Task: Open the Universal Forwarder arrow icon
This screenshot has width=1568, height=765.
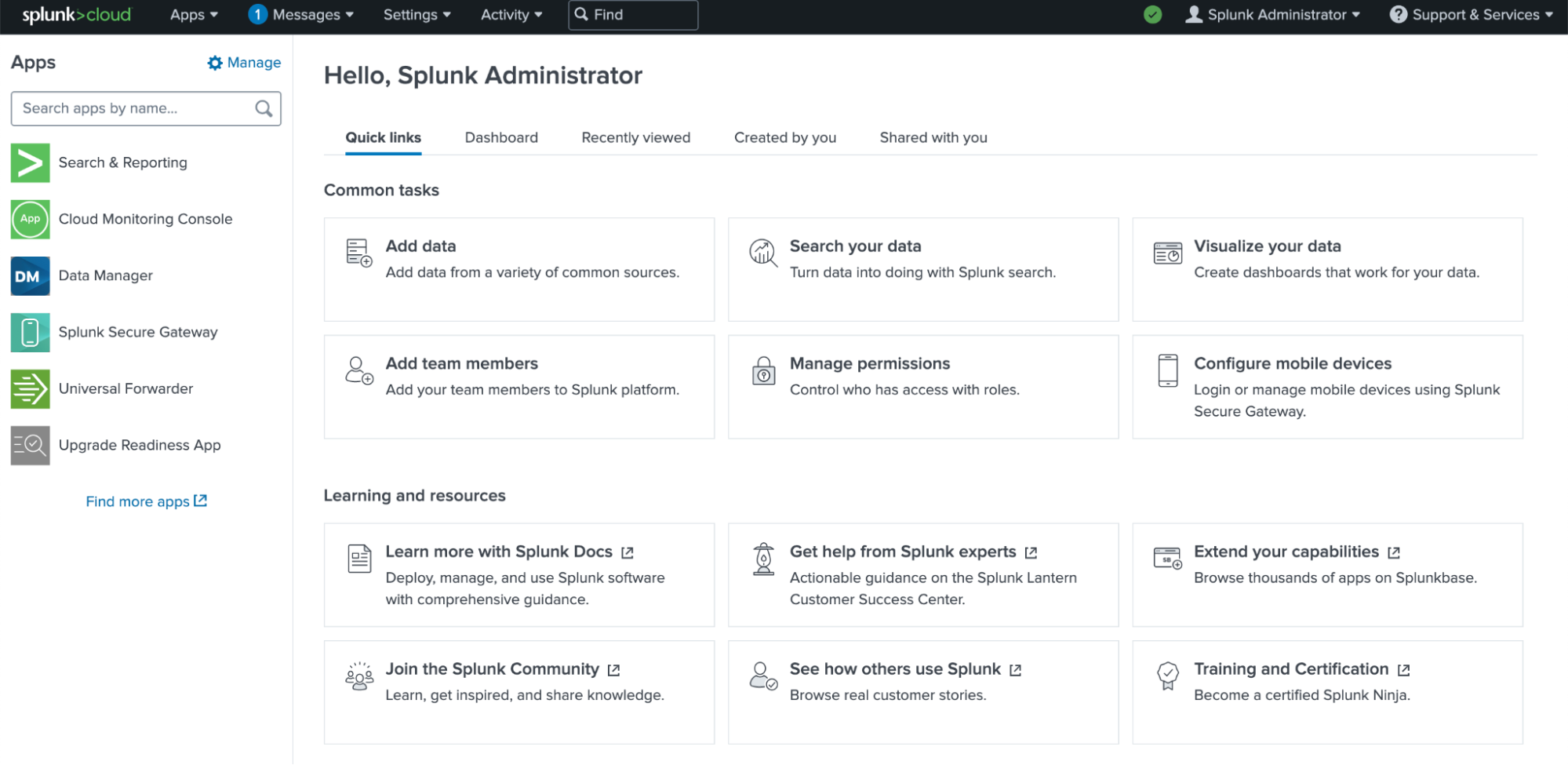Action: 30,388
